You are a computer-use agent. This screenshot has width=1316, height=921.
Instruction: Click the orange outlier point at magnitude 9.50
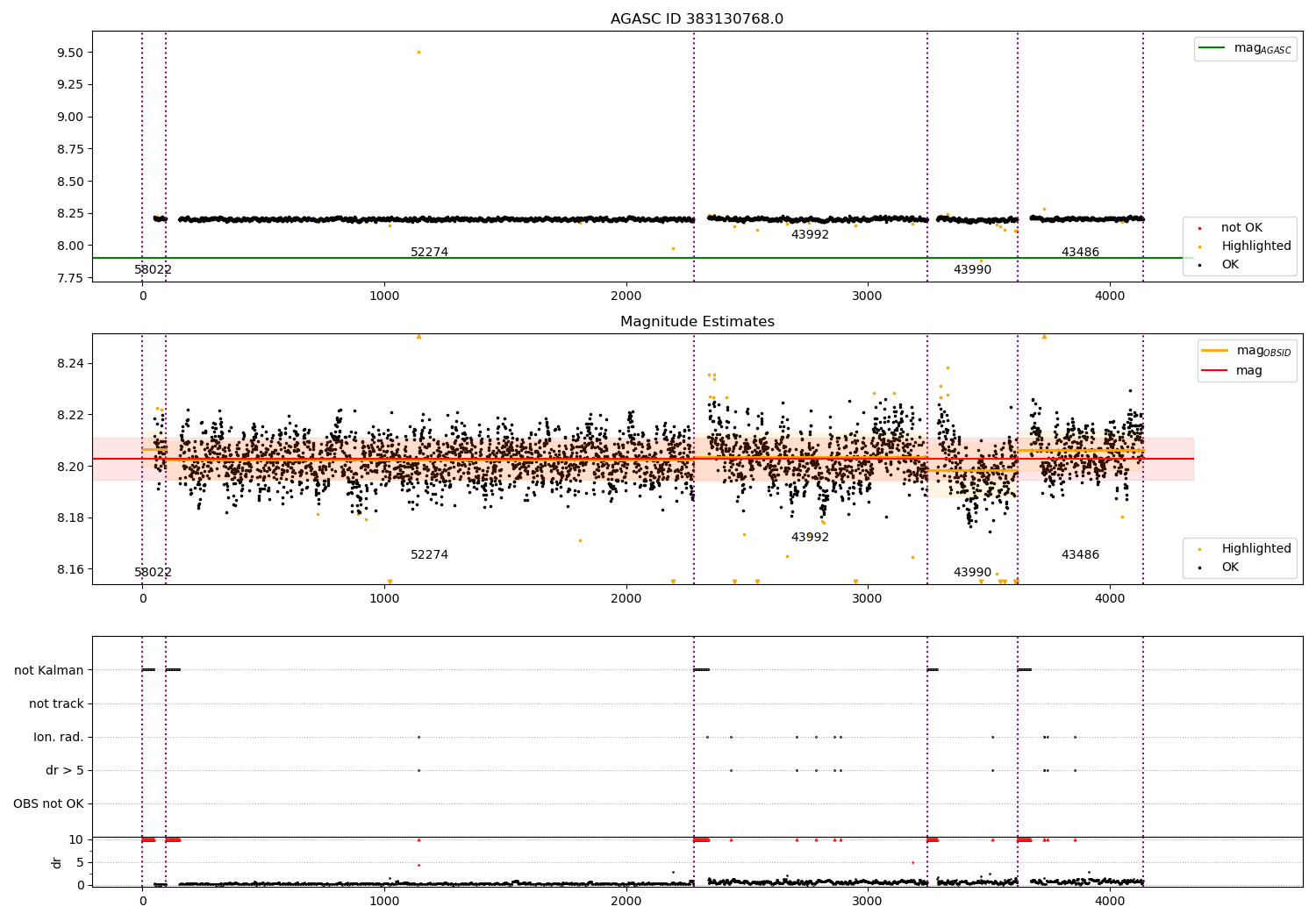click(418, 52)
